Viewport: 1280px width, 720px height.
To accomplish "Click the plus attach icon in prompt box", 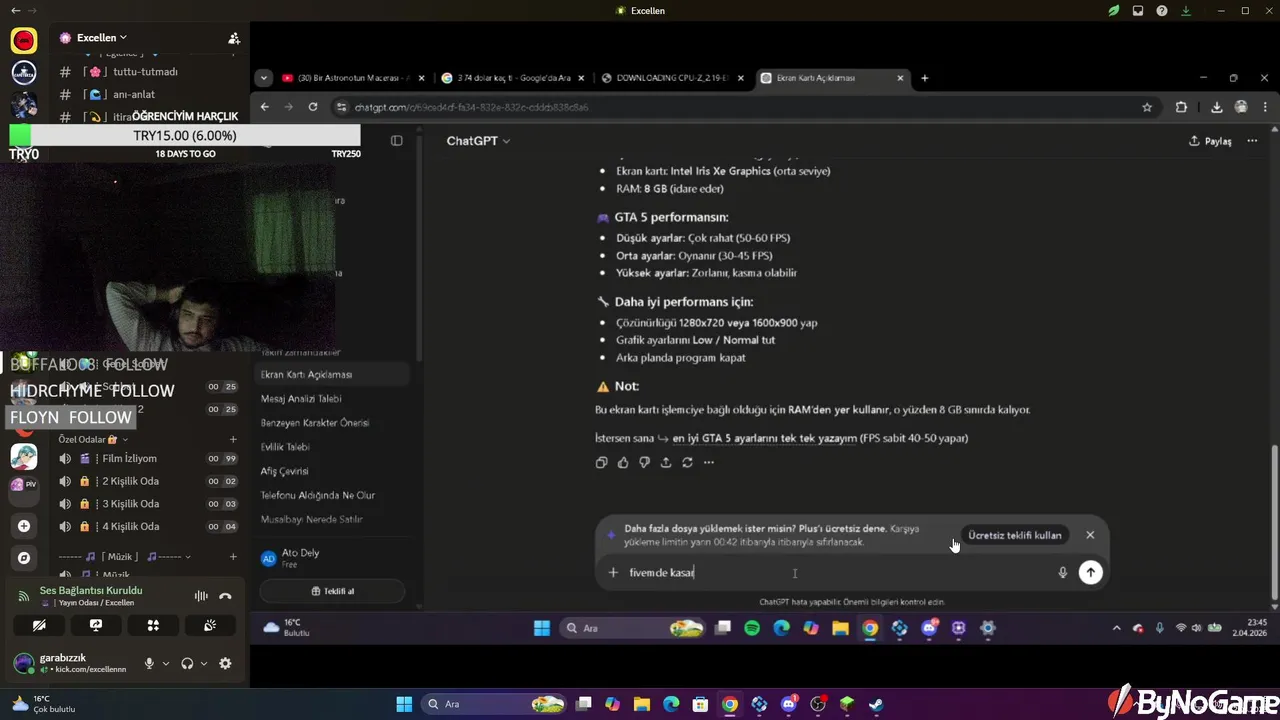I will 613,572.
